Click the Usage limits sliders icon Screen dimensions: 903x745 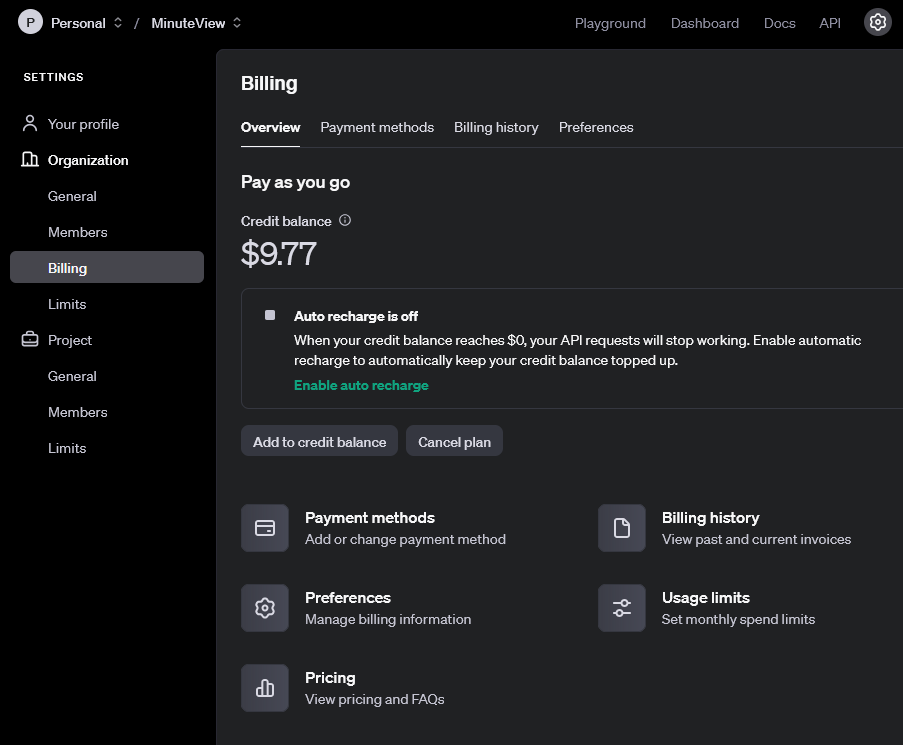(x=621, y=608)
